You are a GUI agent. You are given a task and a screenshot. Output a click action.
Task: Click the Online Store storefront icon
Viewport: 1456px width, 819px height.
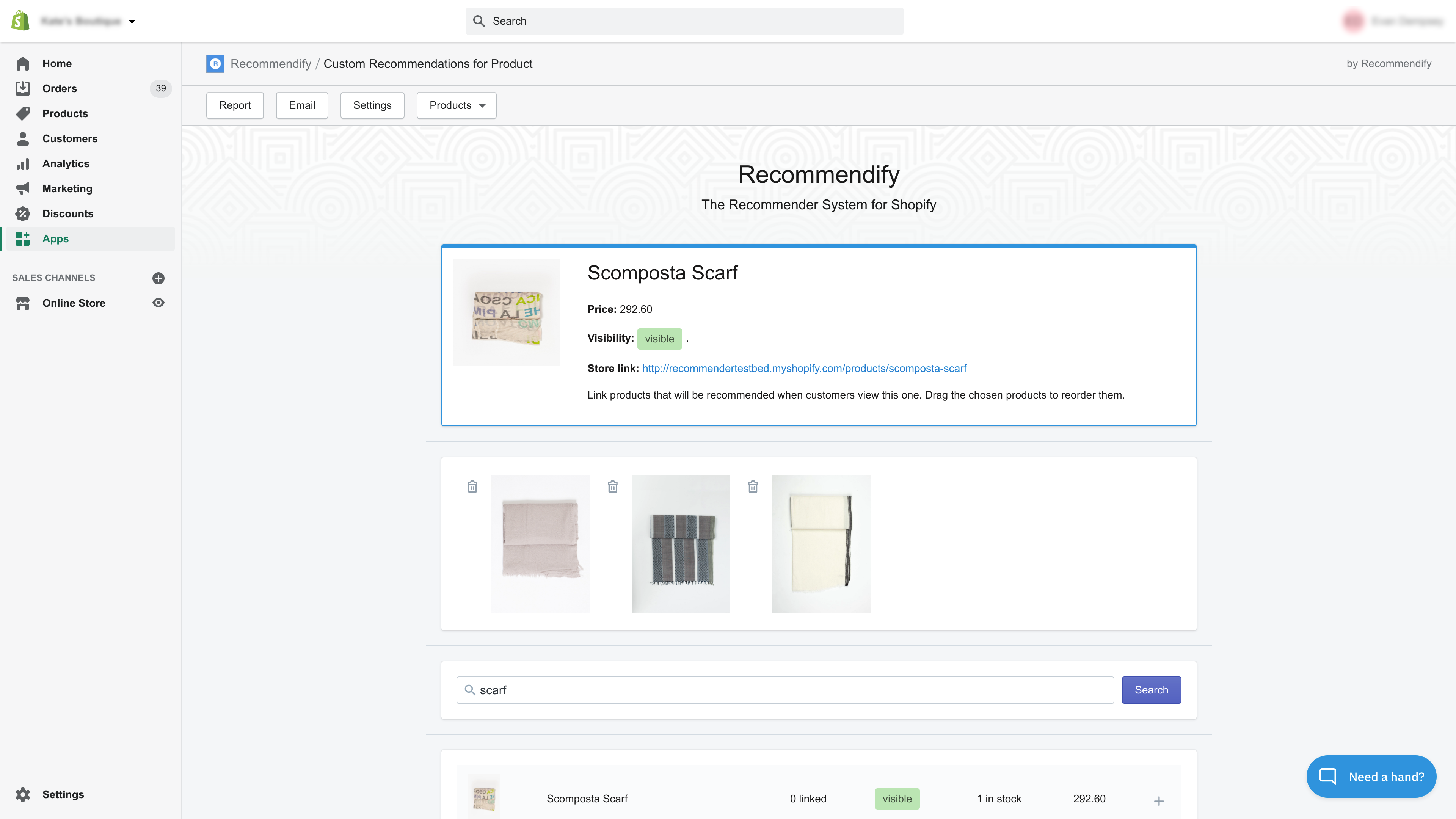point(23,303)
